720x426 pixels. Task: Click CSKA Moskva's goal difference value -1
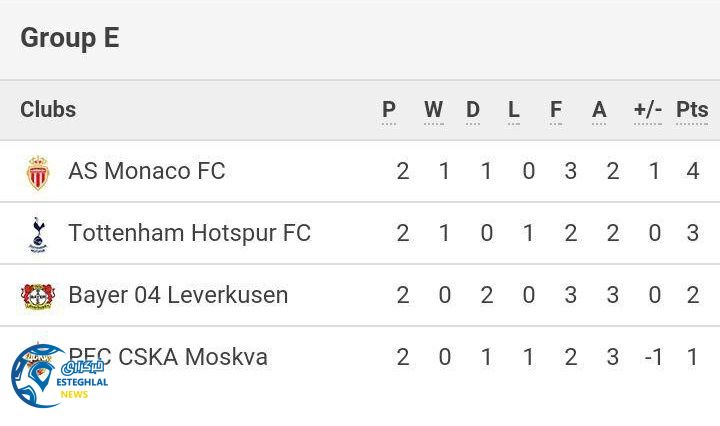pos(653,357)
